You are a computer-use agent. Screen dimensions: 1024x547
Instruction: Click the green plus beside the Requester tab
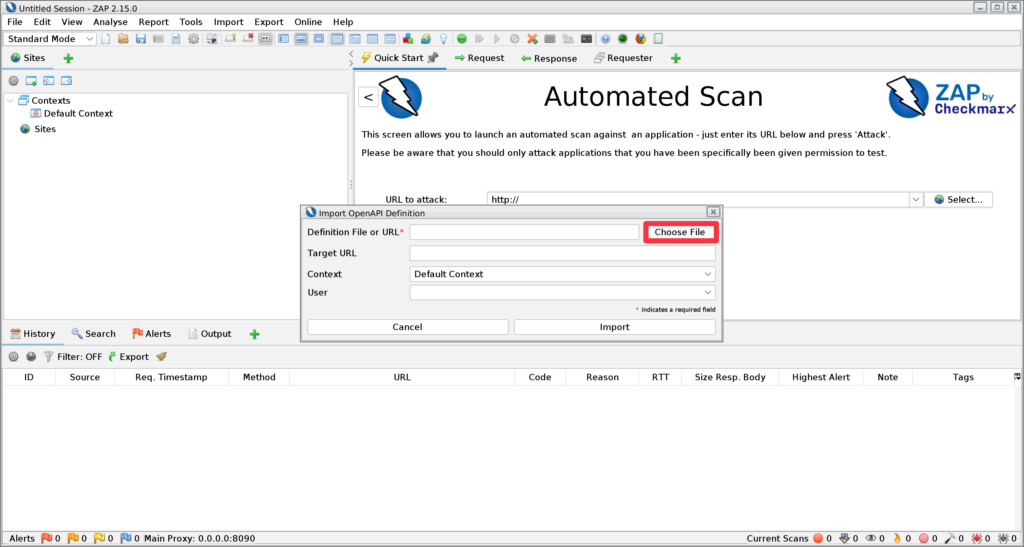click(676, 58)
